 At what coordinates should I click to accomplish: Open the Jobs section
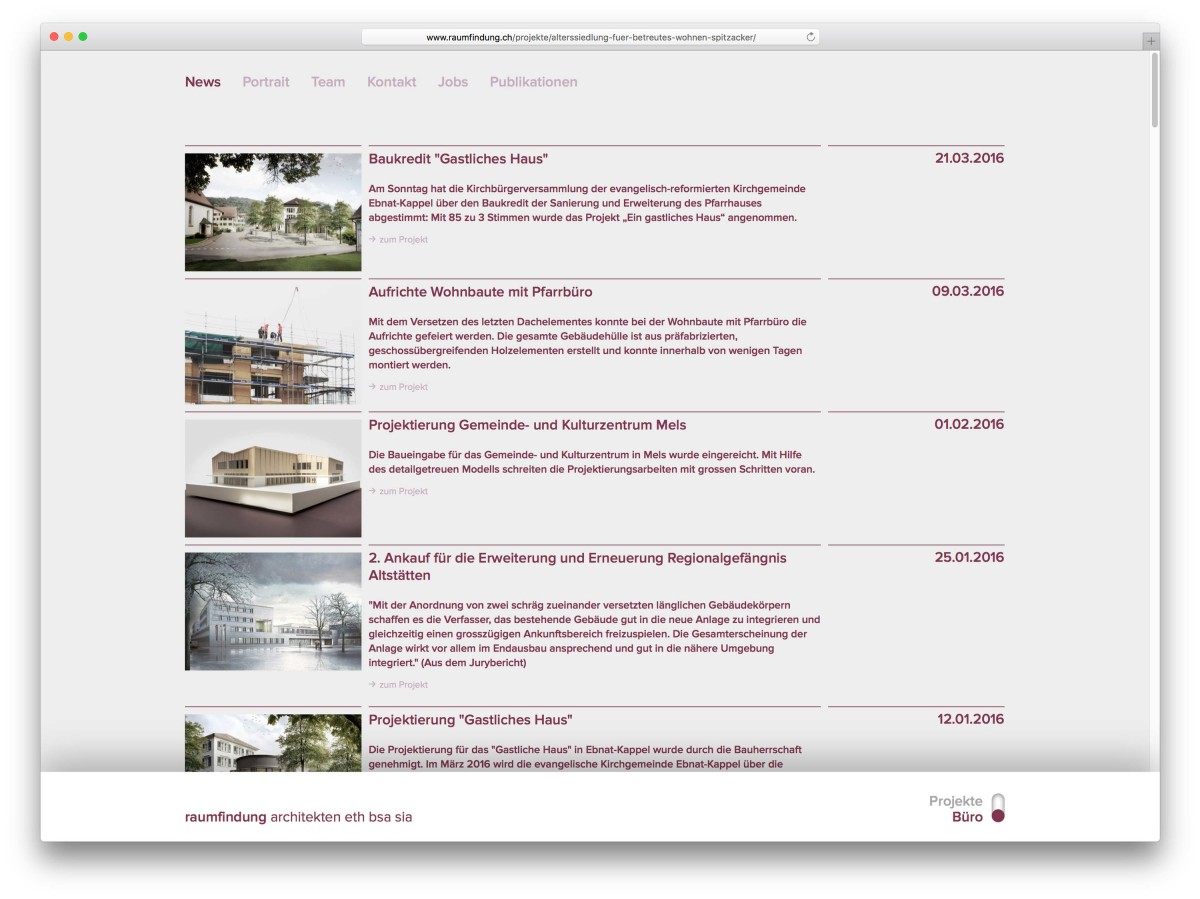point(452,82)
